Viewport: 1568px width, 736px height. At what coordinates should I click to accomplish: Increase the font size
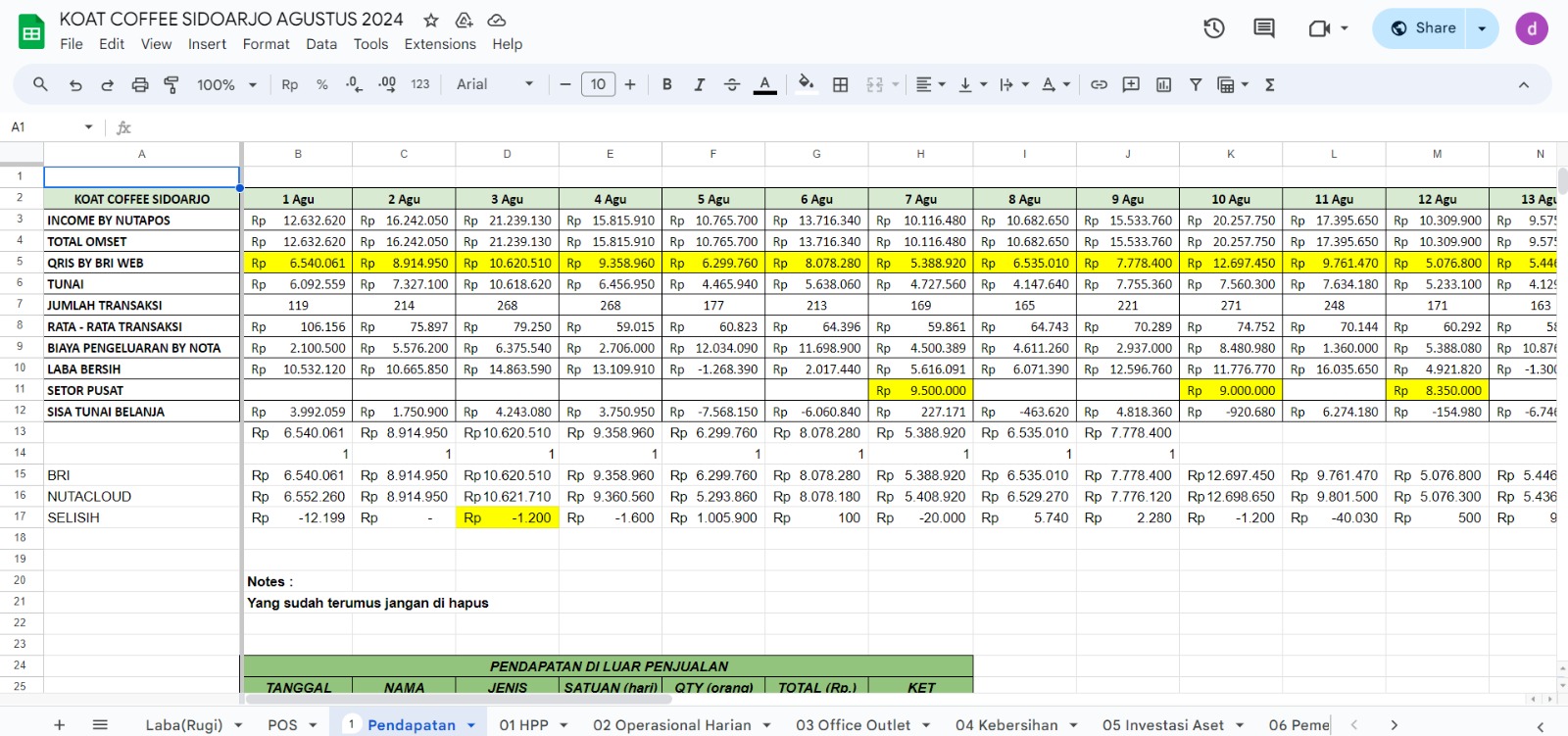[x=630, y=84]
